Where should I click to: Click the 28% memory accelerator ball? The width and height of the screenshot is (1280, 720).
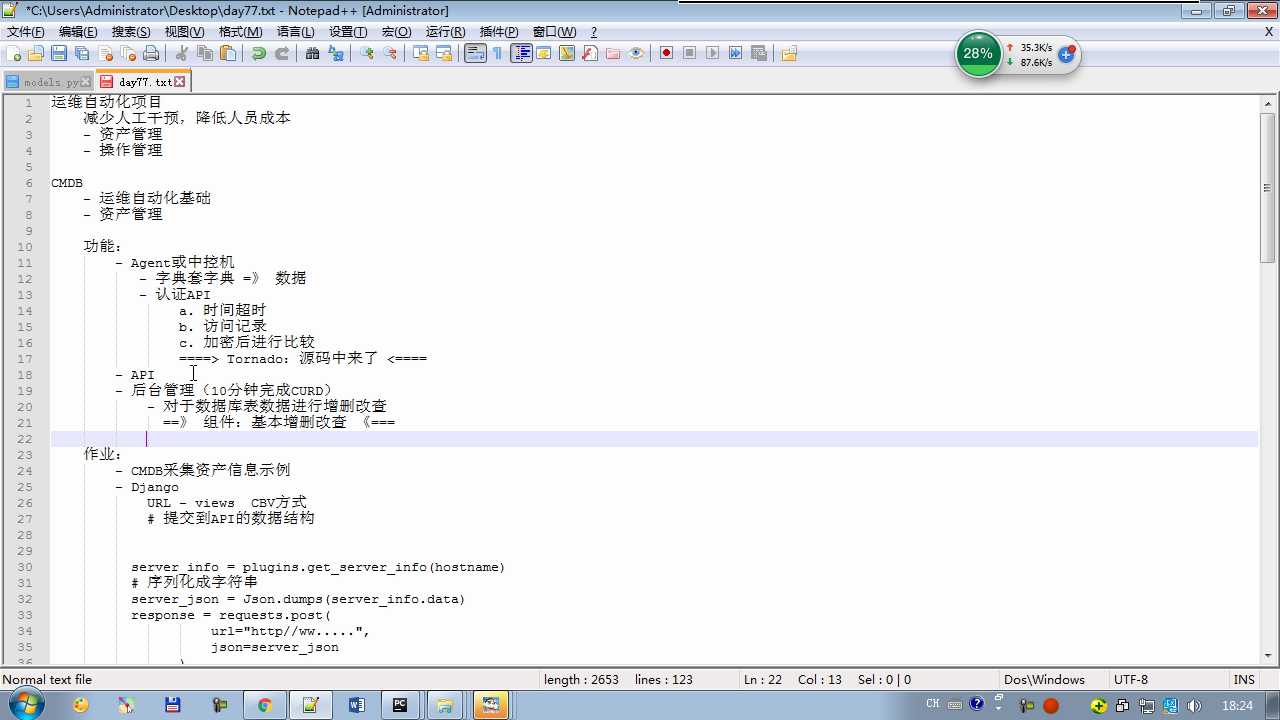(x=978, y=54)
